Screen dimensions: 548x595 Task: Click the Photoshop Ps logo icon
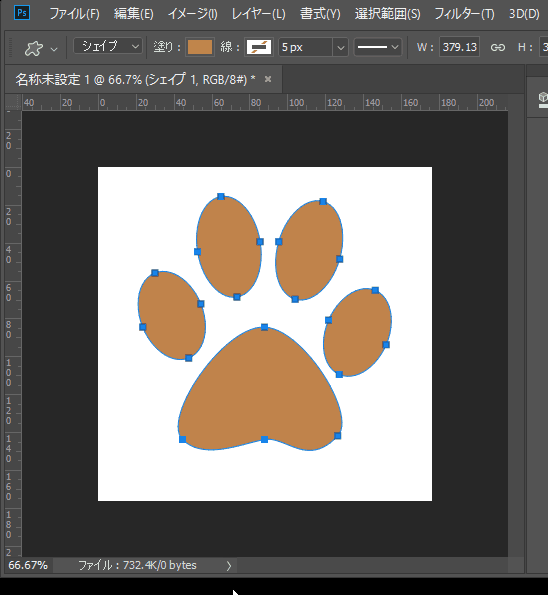(x=22, y=13)
